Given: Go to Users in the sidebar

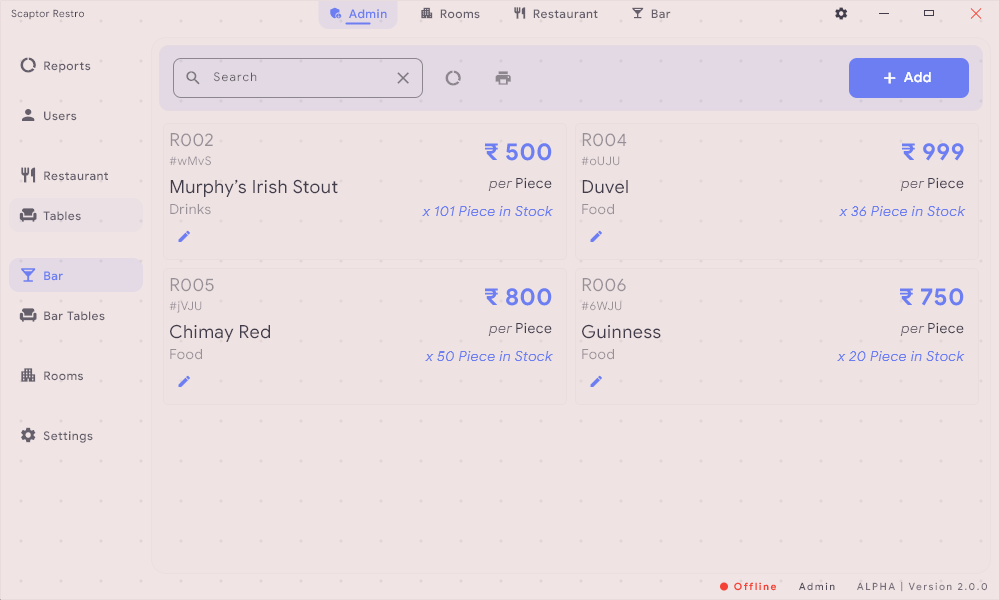Looking at the screenshot, I should [59, 116].
